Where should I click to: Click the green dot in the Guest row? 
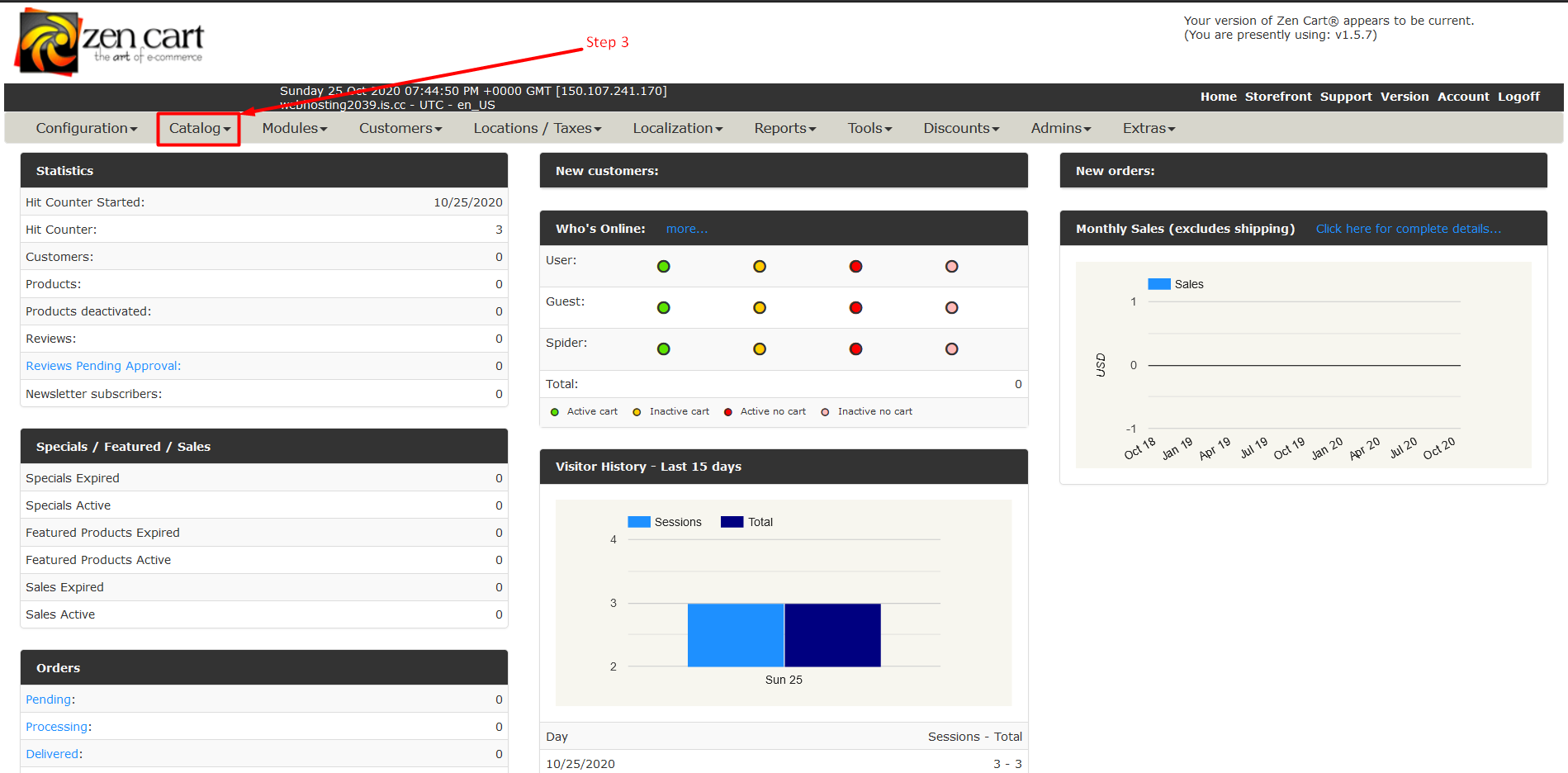coord(664,308)
